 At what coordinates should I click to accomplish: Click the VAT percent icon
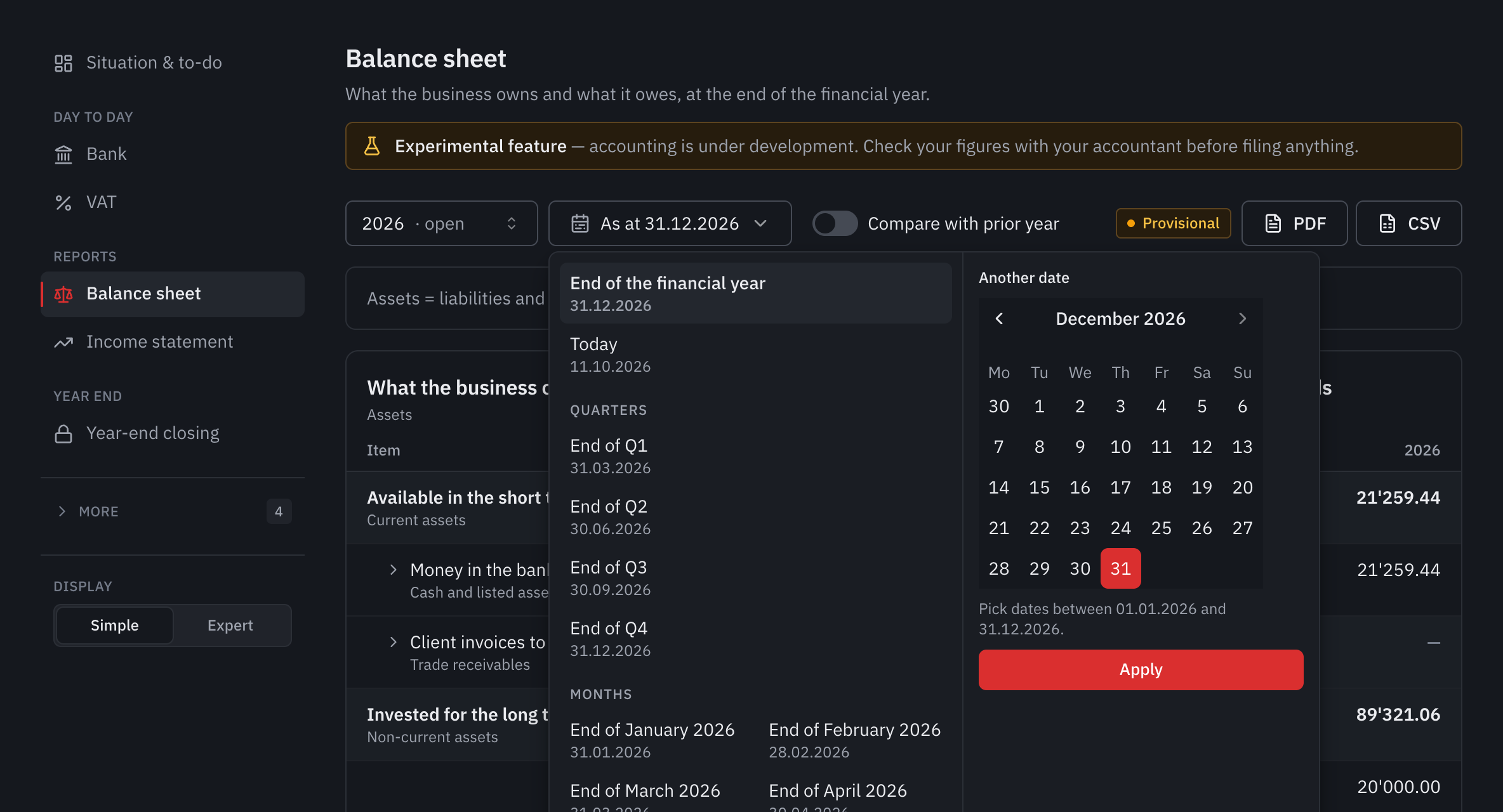[x=63, y=202]
